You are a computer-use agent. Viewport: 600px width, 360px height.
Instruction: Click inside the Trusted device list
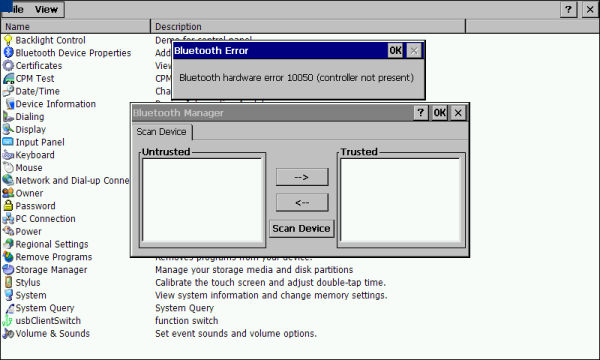[401, 200]
